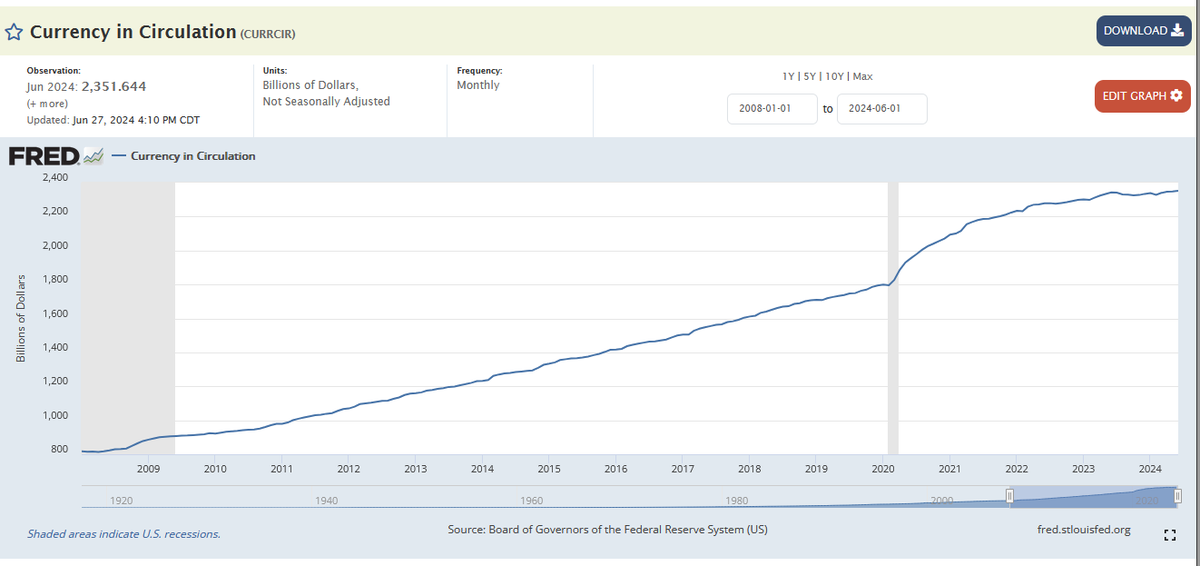Viewport: 1200px width, 566px height.
Task: Select the Max date range
Action: coord(863,77)
